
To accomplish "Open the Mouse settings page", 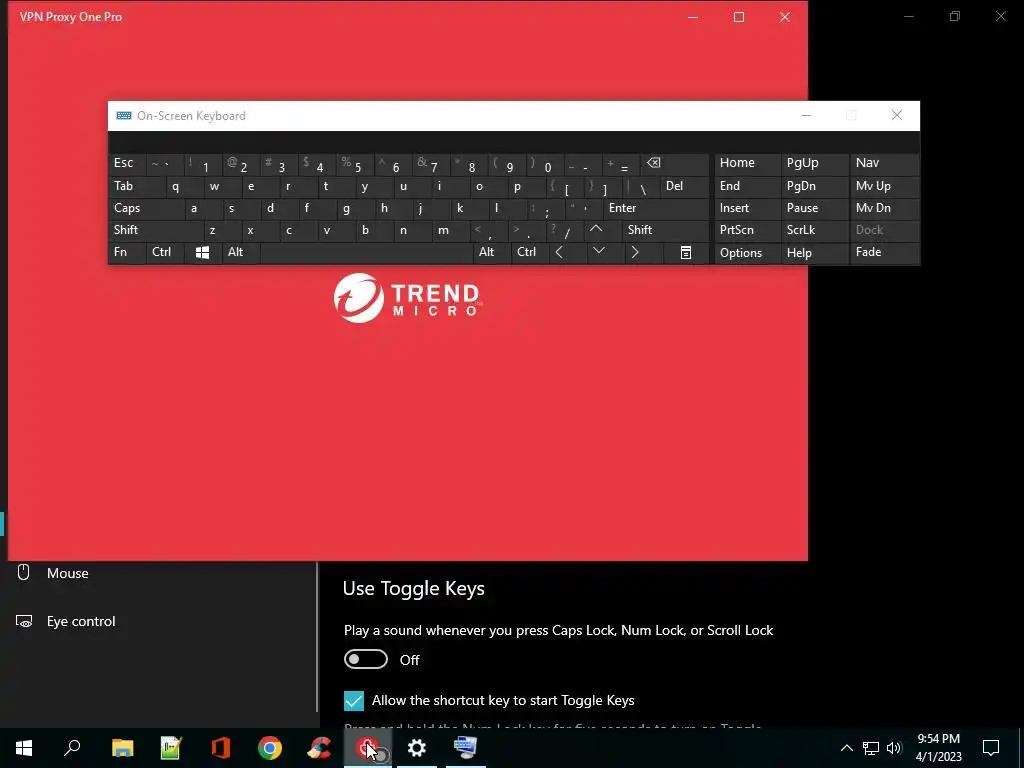I will coord(158,573).
